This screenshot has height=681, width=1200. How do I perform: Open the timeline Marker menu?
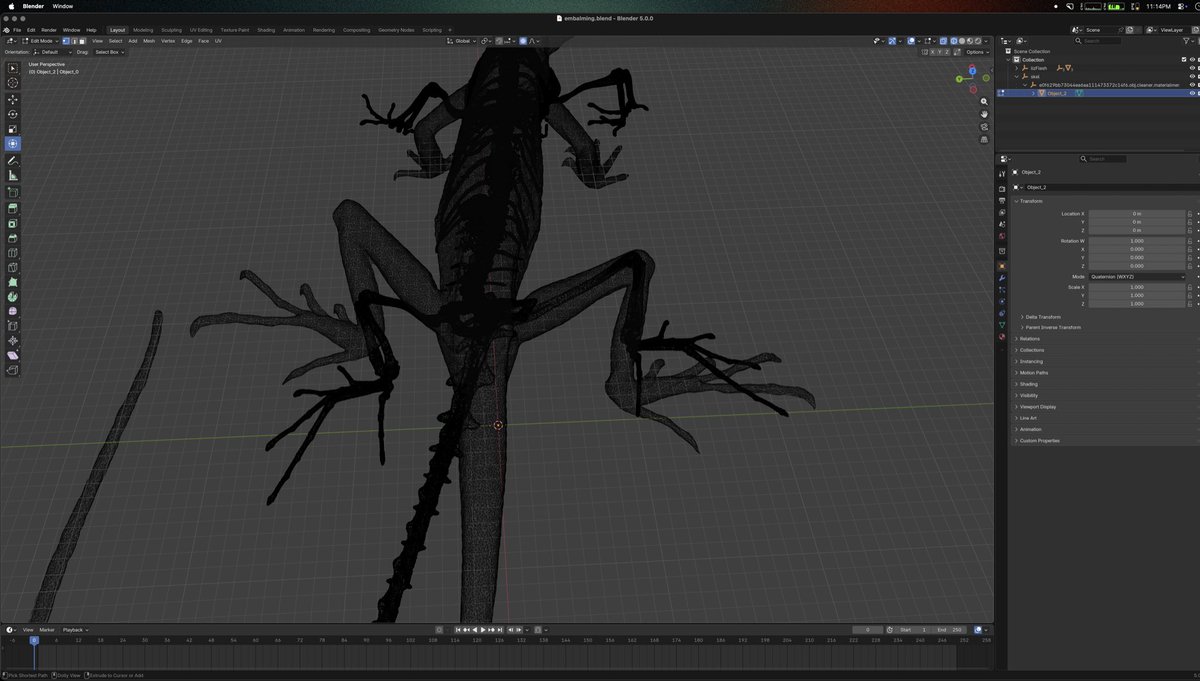click(47, 630)
